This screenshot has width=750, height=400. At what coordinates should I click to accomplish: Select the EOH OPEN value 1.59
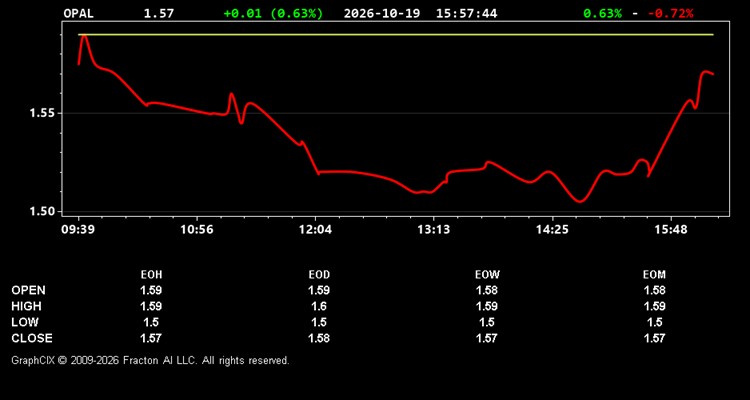pos(151,290)
